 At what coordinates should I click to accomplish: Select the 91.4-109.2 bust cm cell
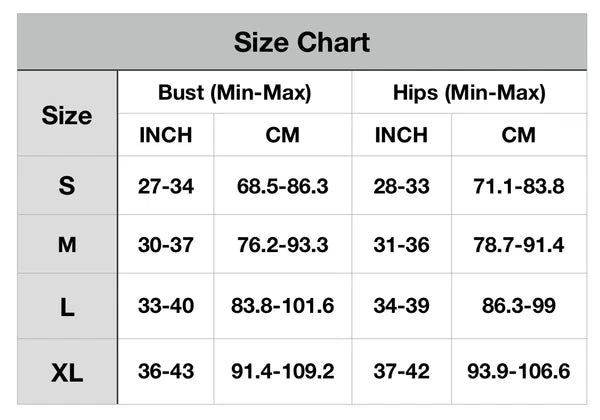click(x=282, y=371)
